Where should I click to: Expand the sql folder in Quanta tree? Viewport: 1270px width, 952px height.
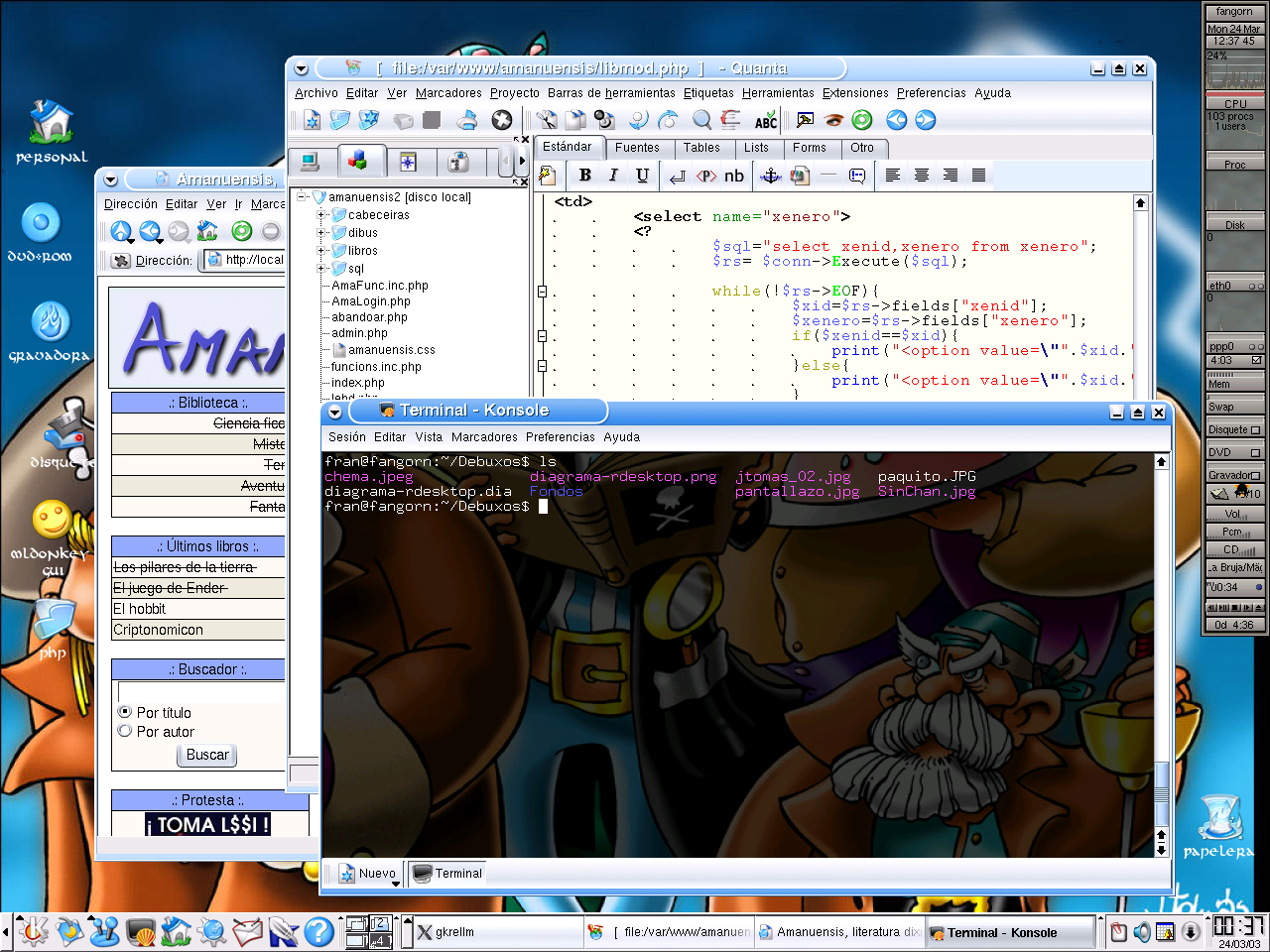[x=321, y=269]
